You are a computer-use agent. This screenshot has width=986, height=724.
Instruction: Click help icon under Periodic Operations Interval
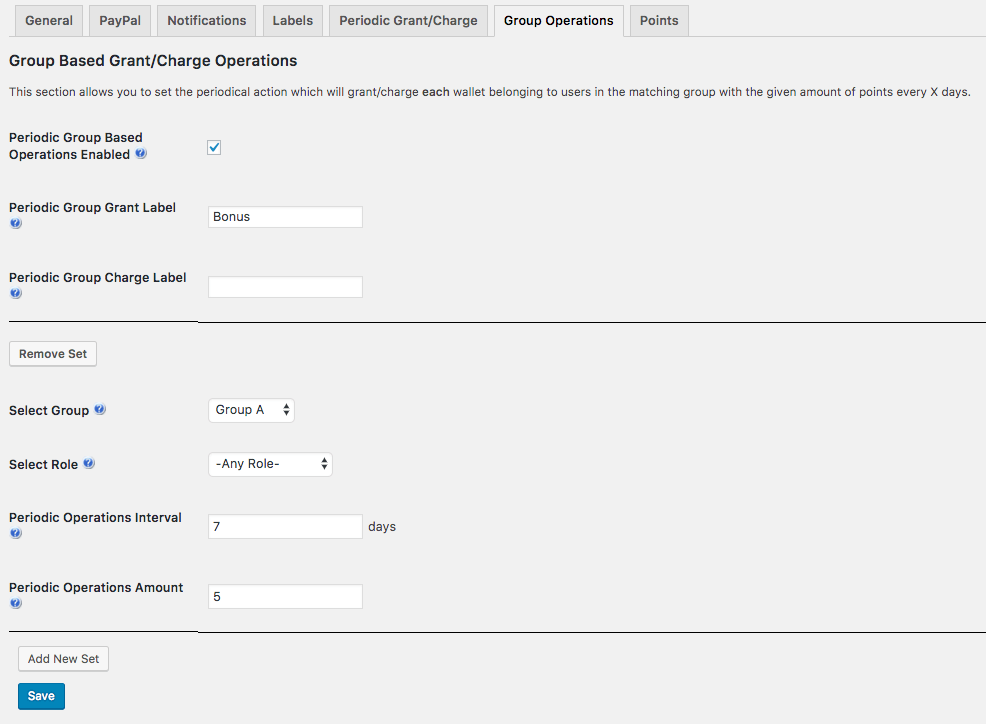click(16, 534)
